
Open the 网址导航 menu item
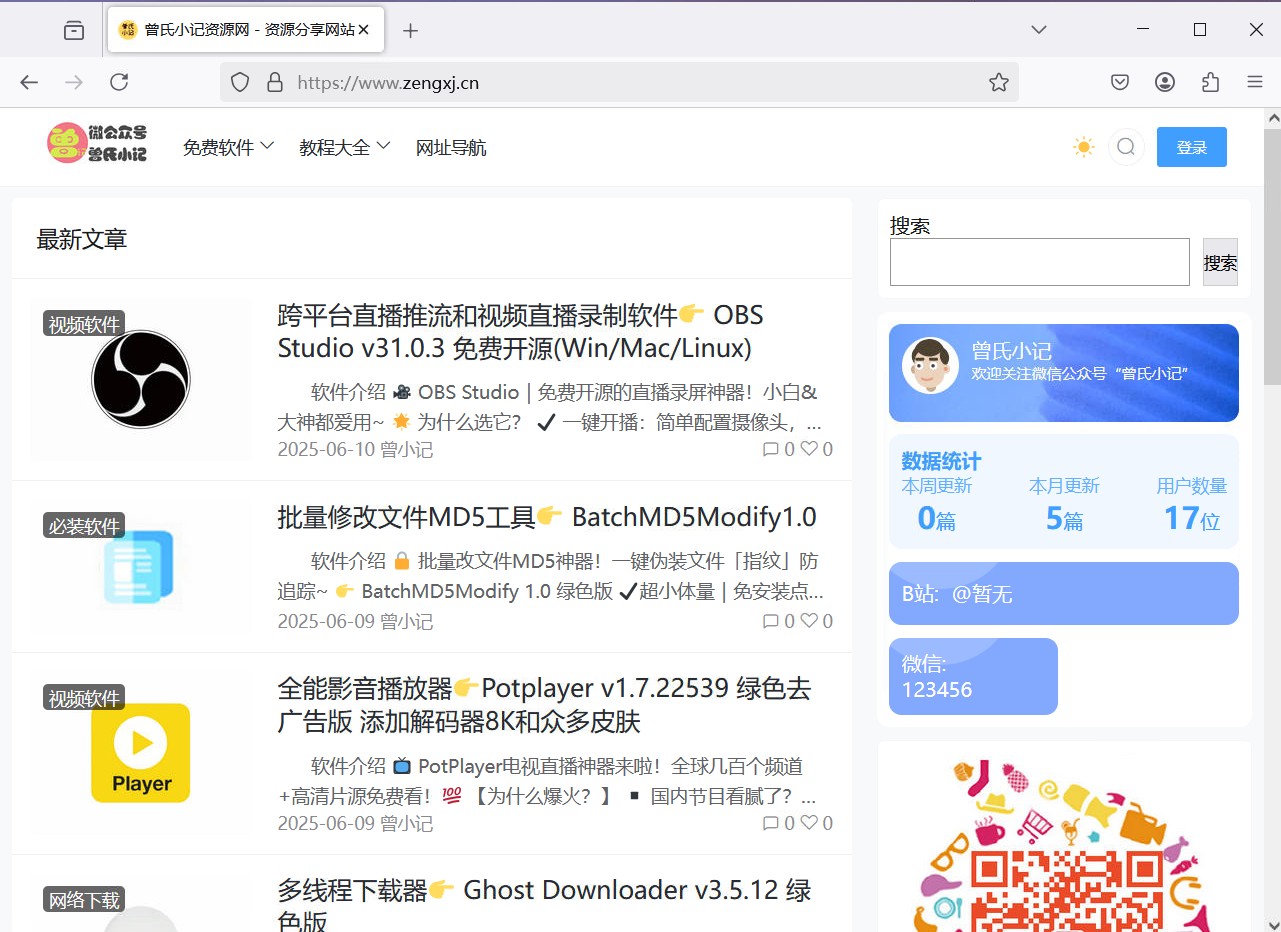451,148
